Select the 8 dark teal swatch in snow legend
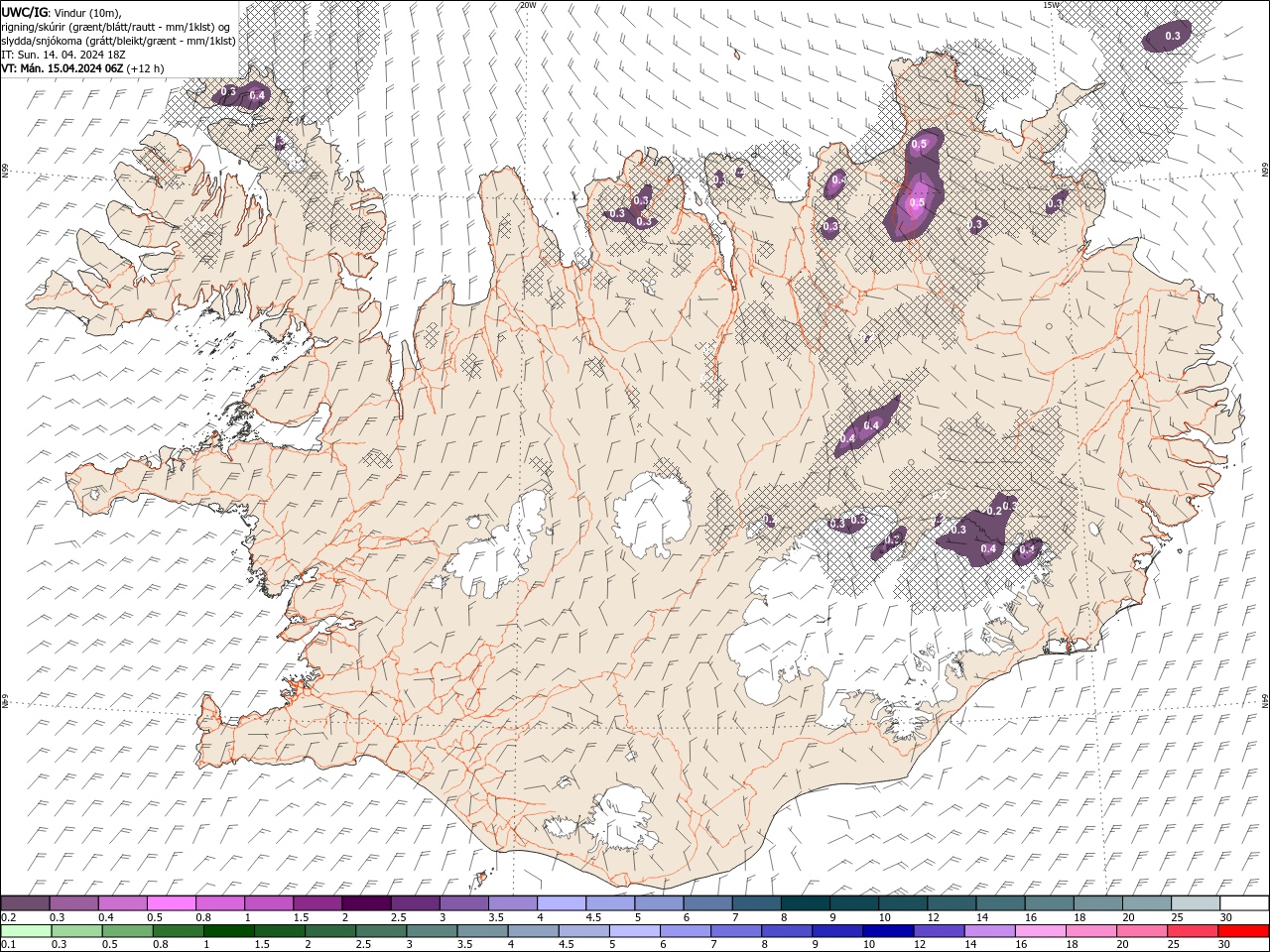This screenshot has width=1270, height=952. [806, 903]
